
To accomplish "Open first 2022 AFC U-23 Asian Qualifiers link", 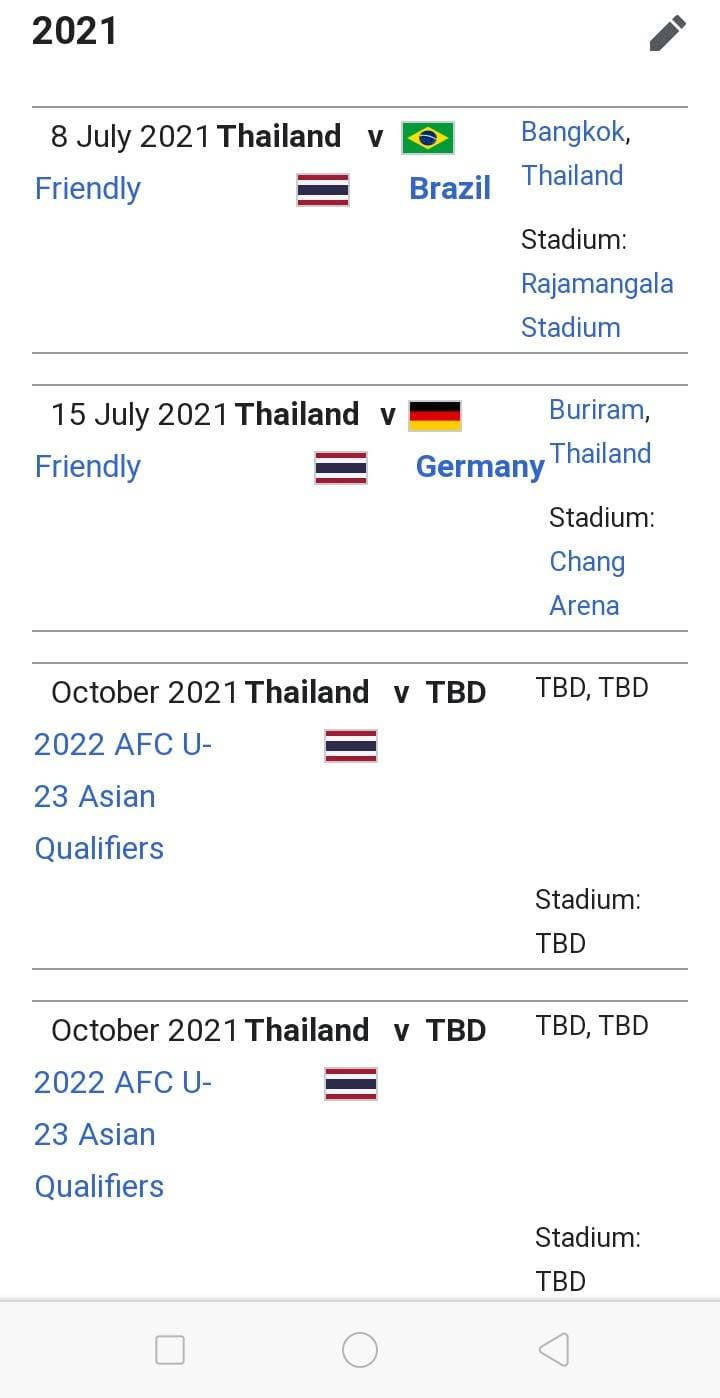I will tap(123, 796).
